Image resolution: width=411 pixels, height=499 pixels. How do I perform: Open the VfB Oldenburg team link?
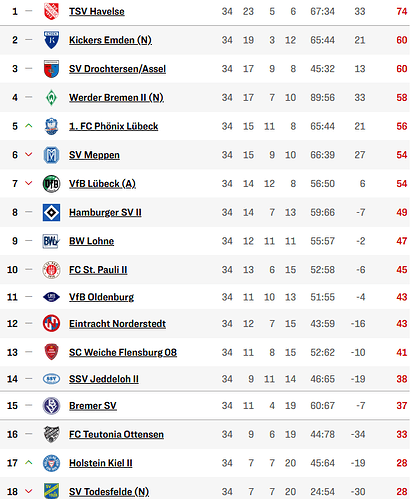tap(101, 297)
